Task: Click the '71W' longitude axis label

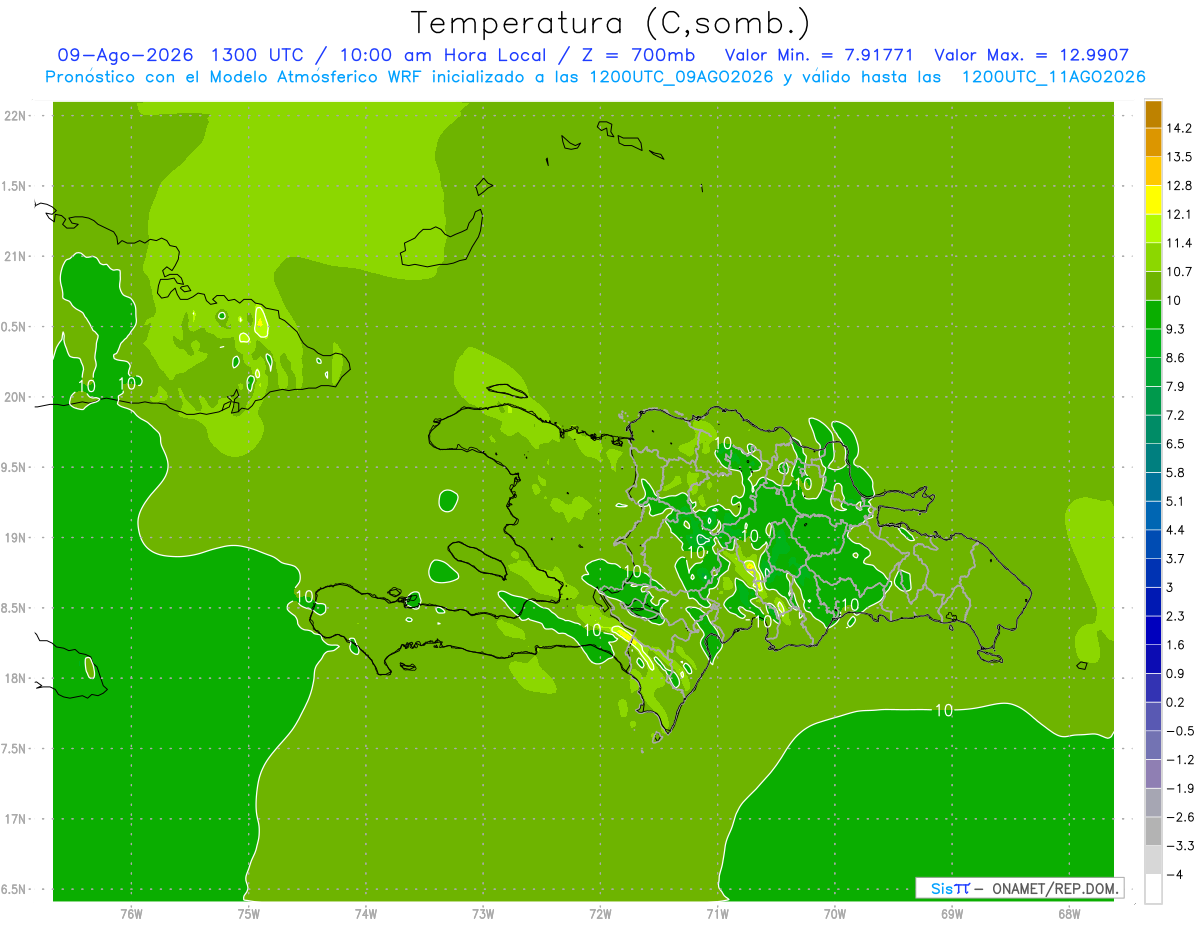Action: (717, 913)
